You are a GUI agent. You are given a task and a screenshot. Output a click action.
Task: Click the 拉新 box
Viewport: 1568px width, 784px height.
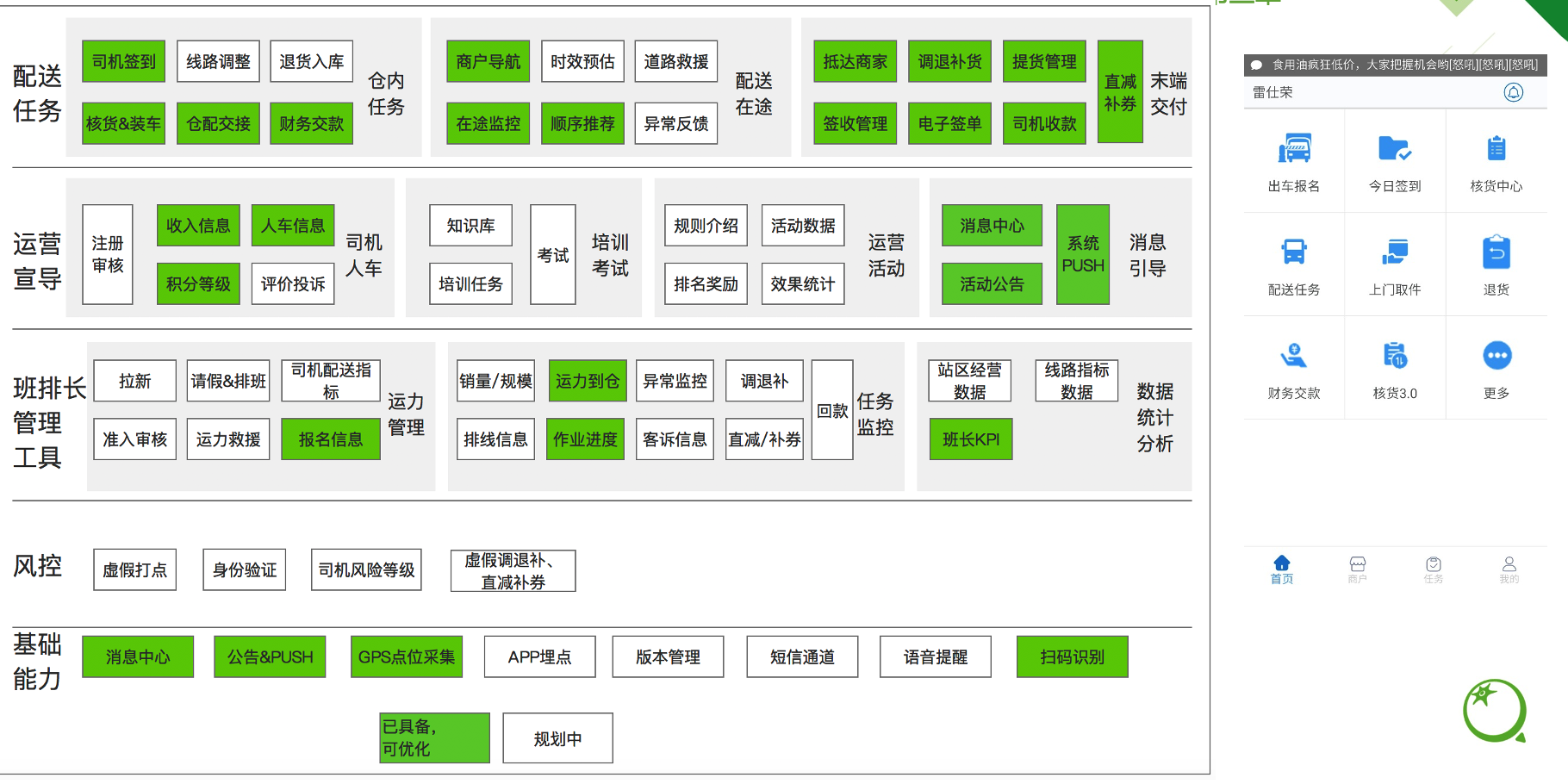pyautogui.click(x=135, y=381)
